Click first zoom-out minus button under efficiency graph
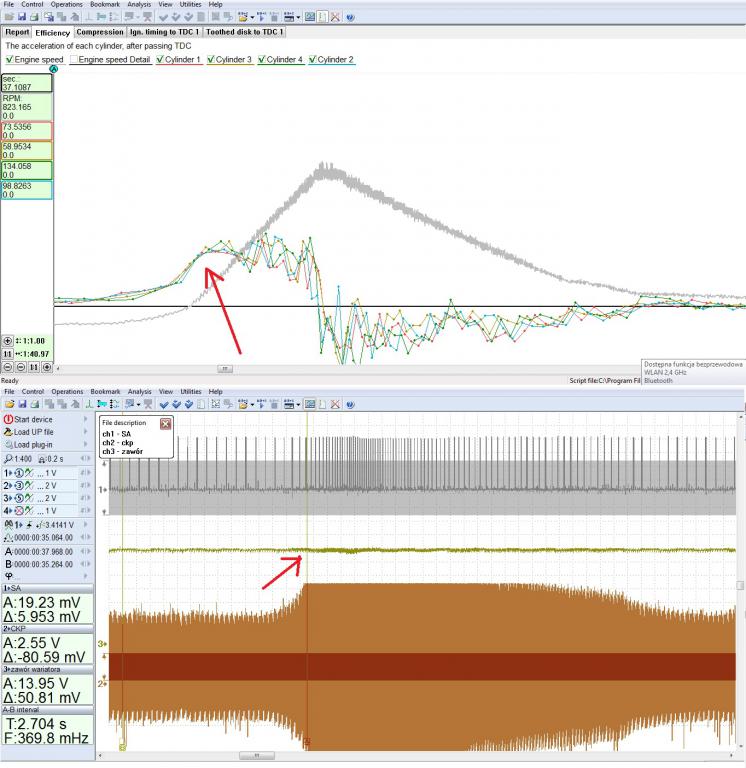Screen dimensions: 746x768 (x=8, y=367)
